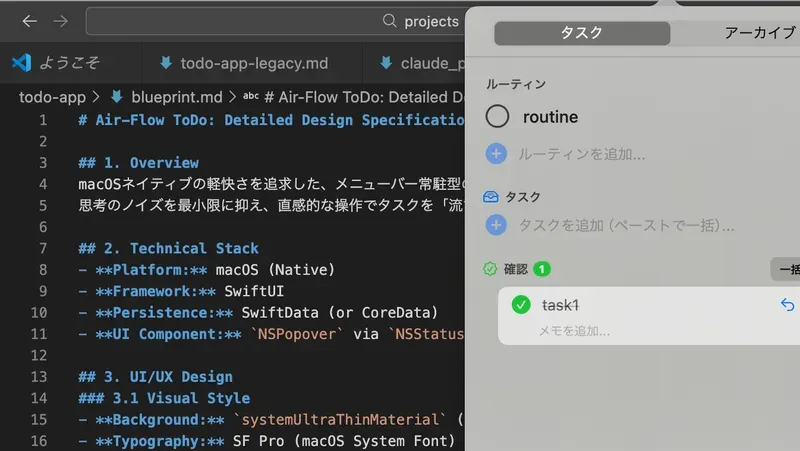Viewport: 800px width, 451px height.
Task: Click the '## 2. Technical Stack' heading
Action: 168,248
